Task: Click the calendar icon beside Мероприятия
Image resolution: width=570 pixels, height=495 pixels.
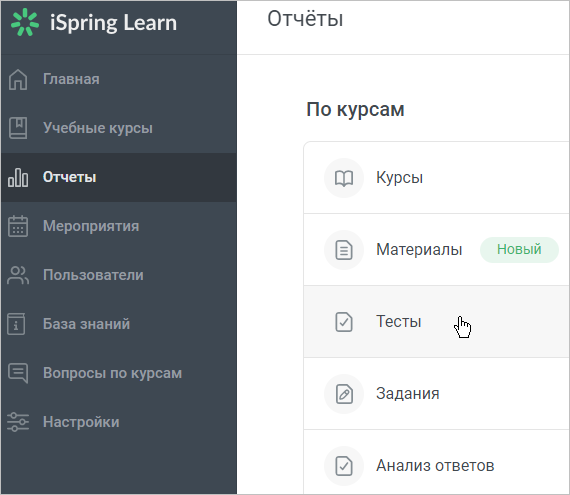Action: pos(18,226)
